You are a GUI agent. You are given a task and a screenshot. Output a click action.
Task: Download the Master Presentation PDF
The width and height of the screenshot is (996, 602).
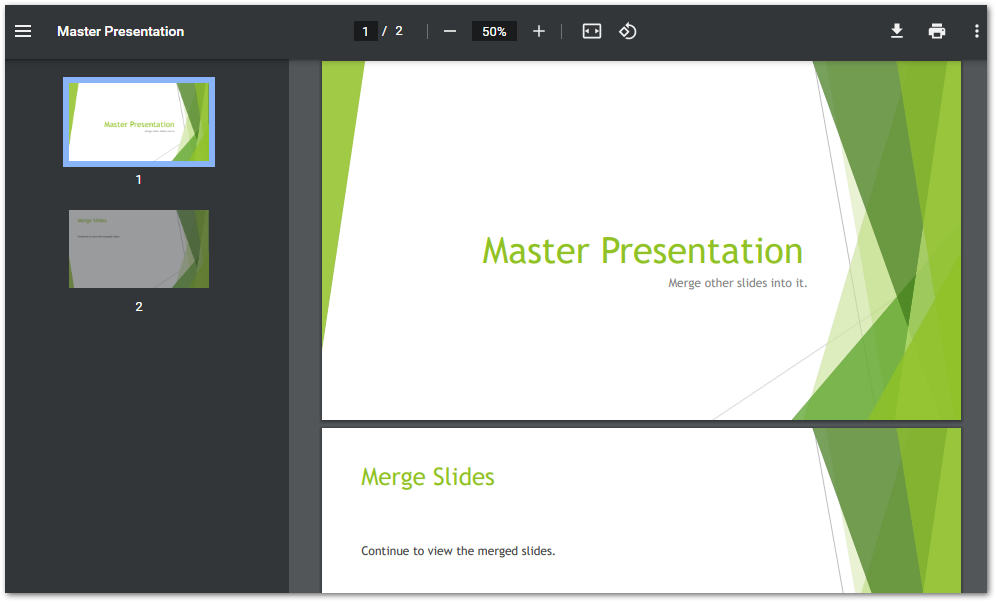897,31
